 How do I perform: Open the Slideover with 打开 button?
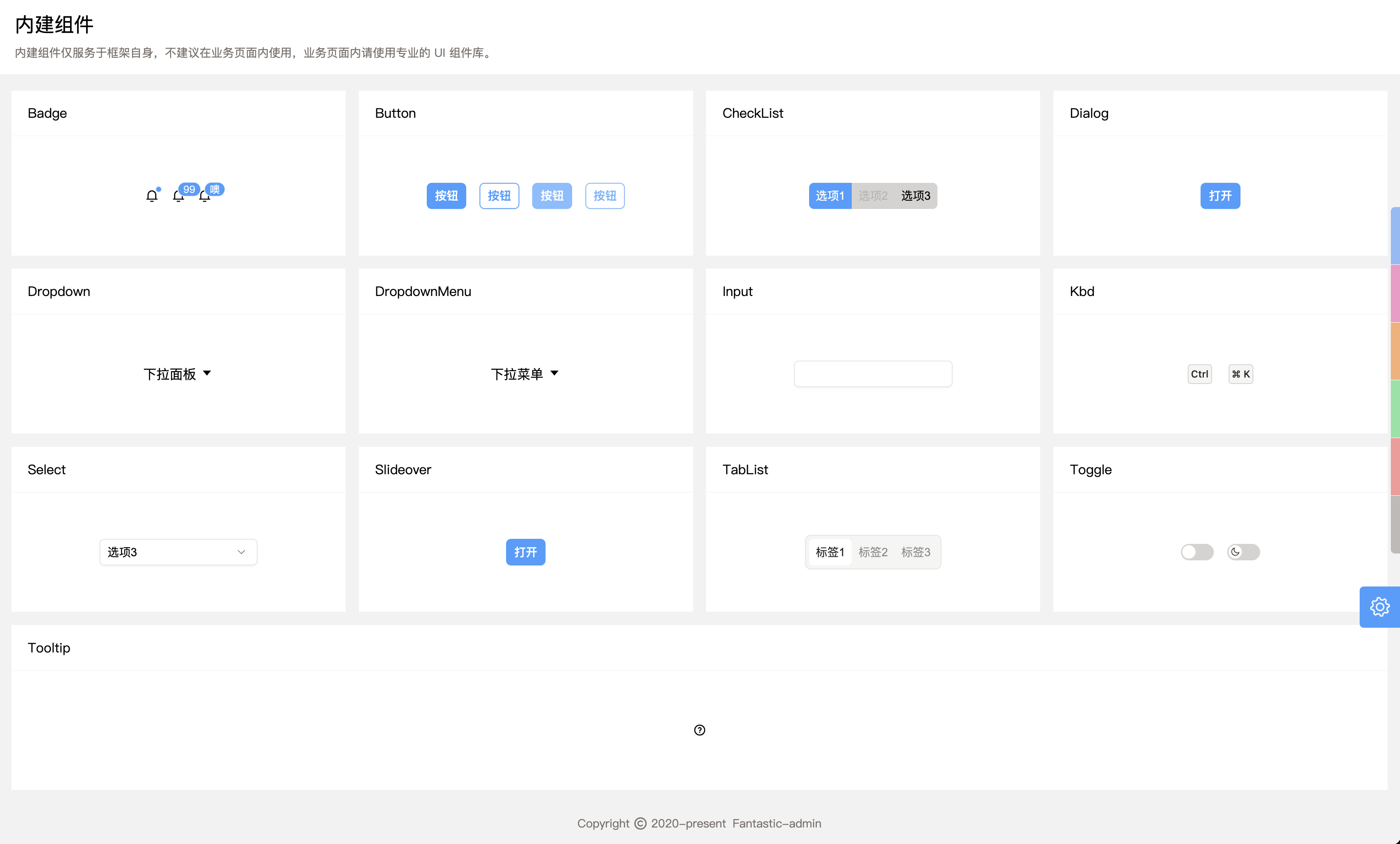525,552
